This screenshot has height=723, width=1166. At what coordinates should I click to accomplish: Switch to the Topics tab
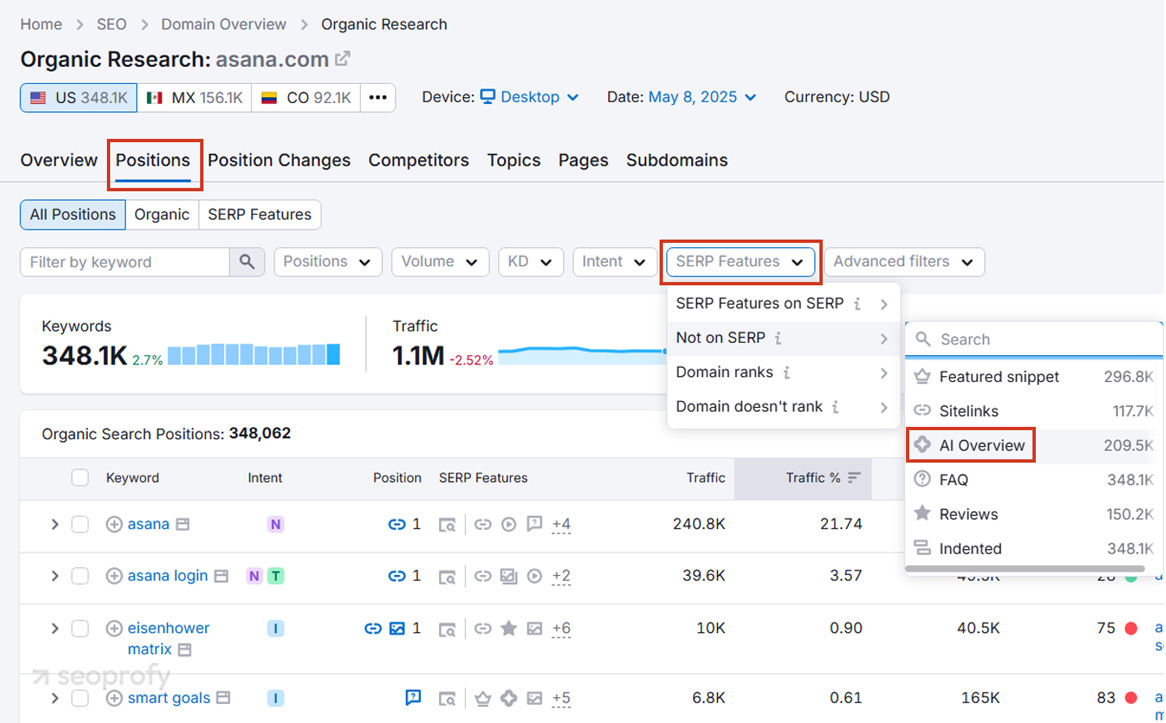[x=514, y=160]
